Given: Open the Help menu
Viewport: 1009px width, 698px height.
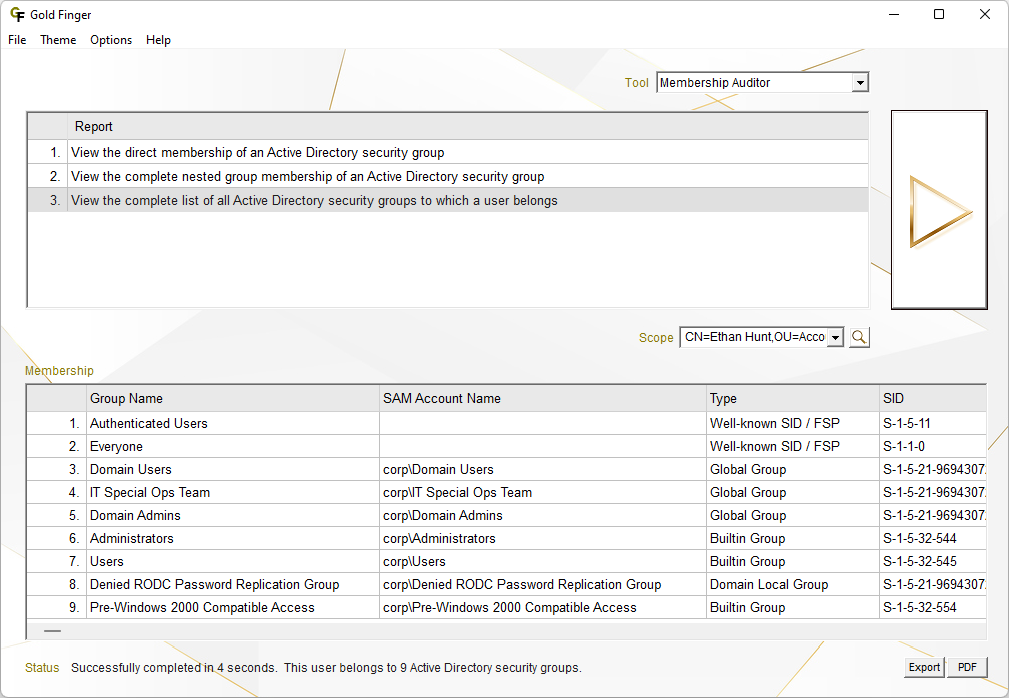Looking at the screenshot, I should [x=158, y=40].
